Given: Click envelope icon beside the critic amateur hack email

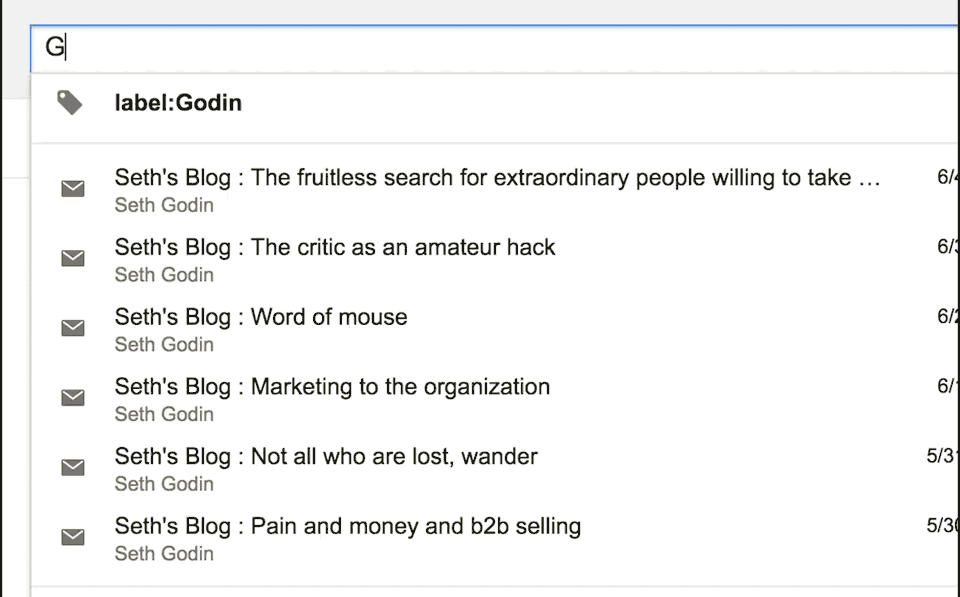Looking at the screenshot, I should tap(73, 259).
